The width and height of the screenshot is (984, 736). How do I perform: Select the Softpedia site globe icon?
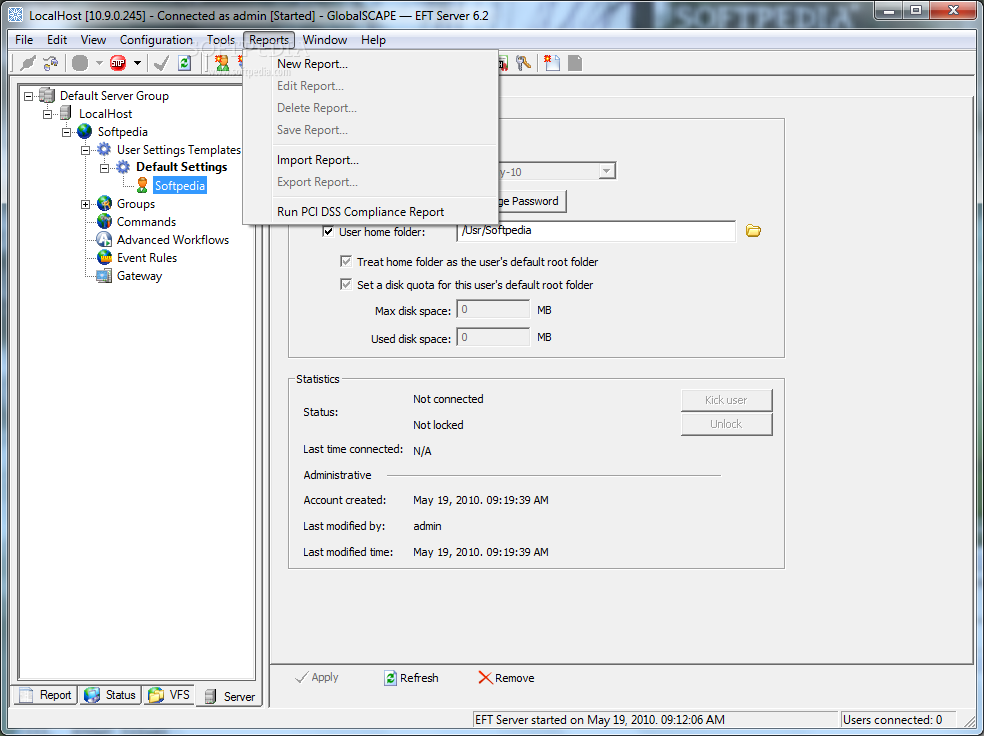[x=85, y=132]
